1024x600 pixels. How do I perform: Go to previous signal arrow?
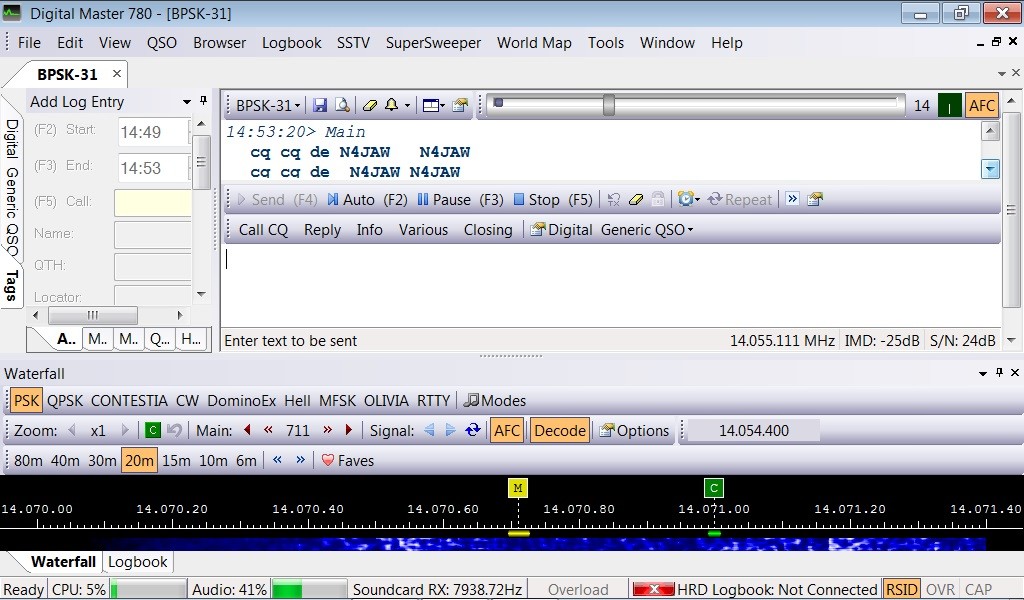point(429,430)
